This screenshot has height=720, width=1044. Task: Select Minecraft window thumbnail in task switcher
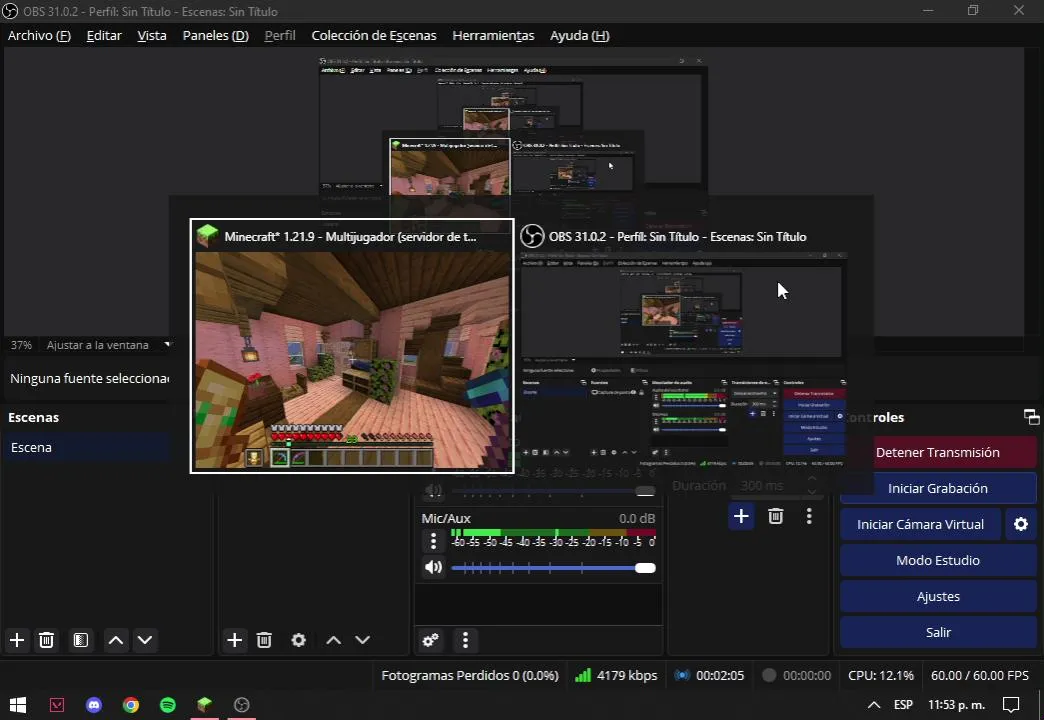352,346
